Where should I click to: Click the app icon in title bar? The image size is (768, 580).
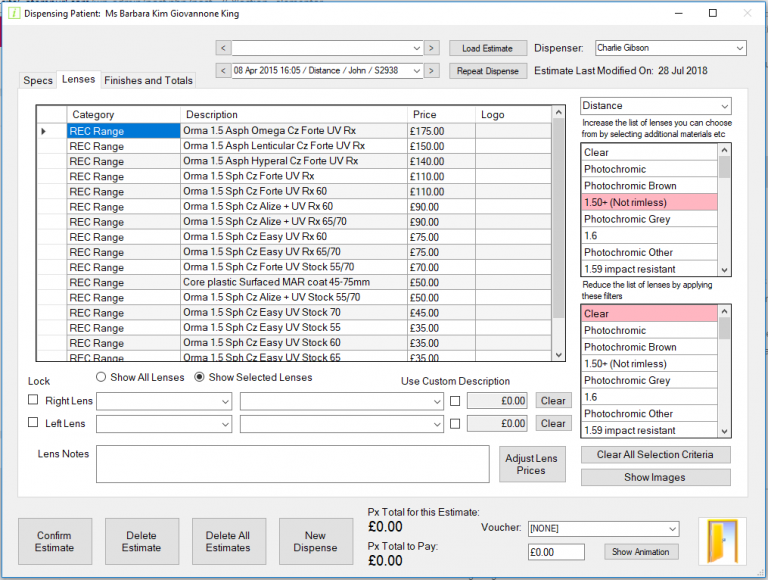[x=14, y=13]
